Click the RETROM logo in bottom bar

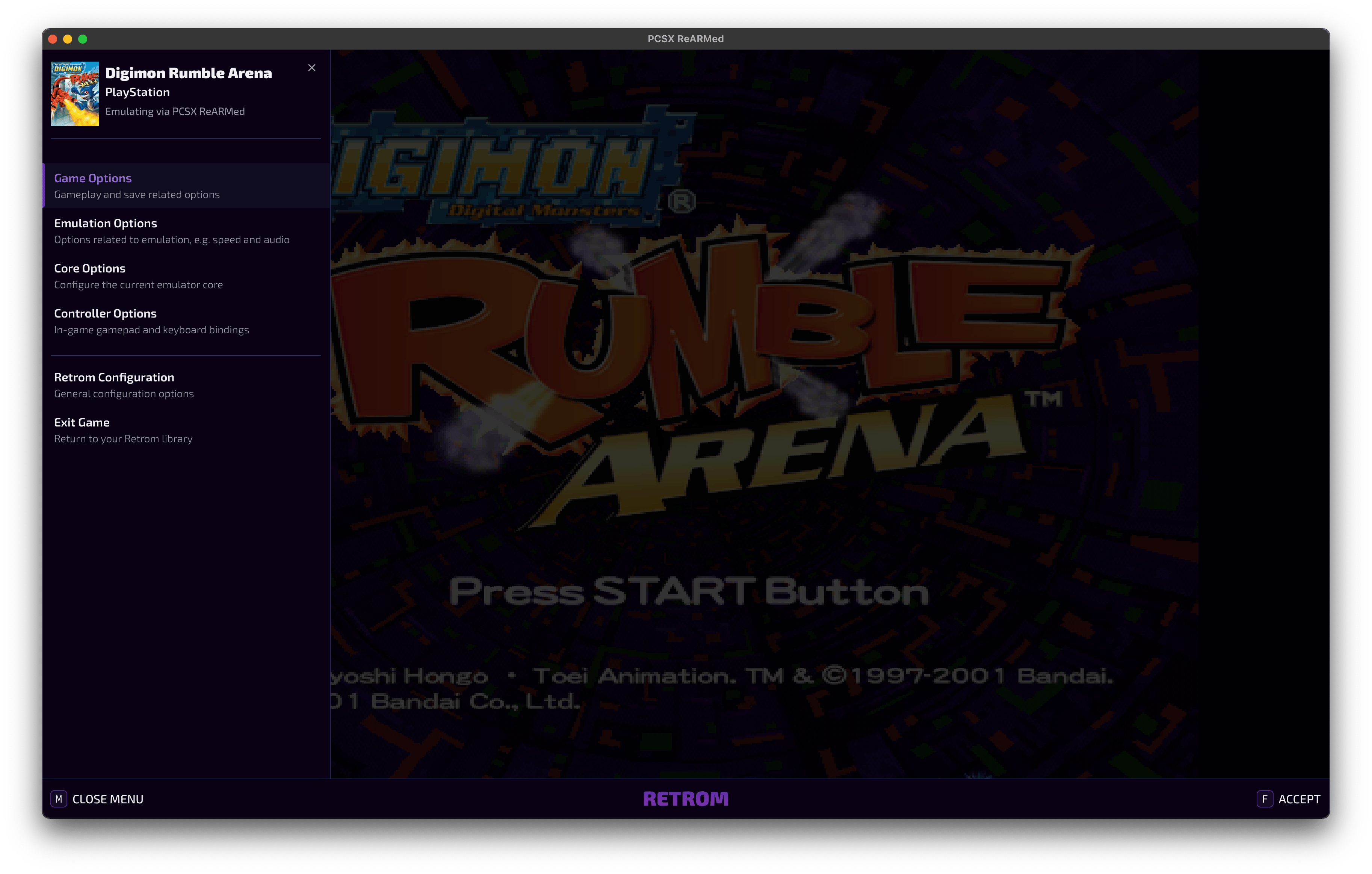tap(685, 799)
